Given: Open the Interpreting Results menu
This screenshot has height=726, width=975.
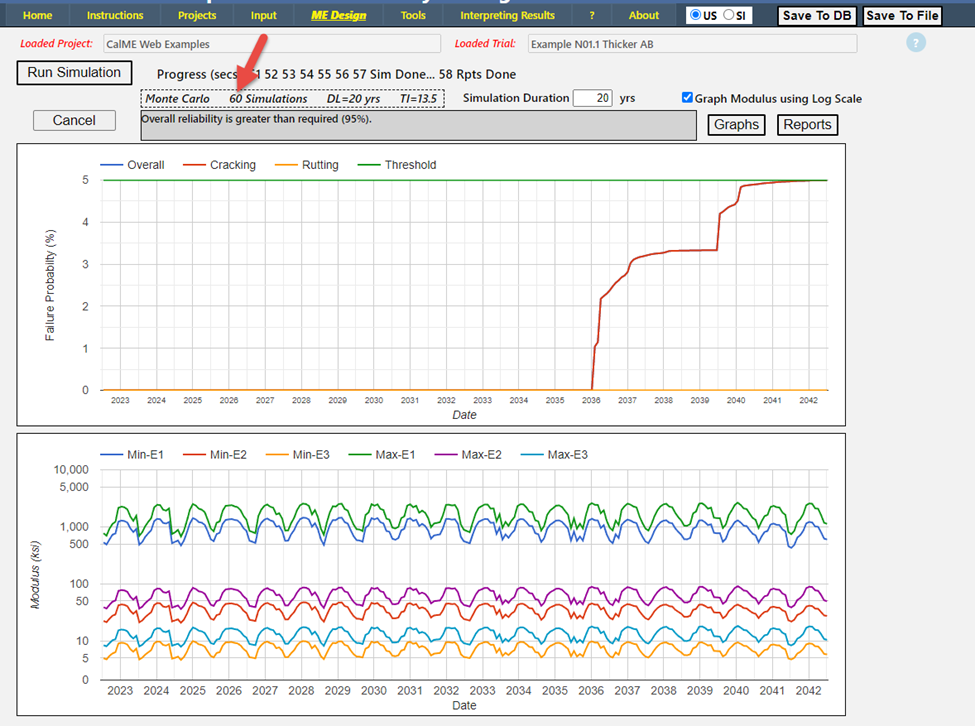Looking at the screenshot, I should tap(507, 15).
